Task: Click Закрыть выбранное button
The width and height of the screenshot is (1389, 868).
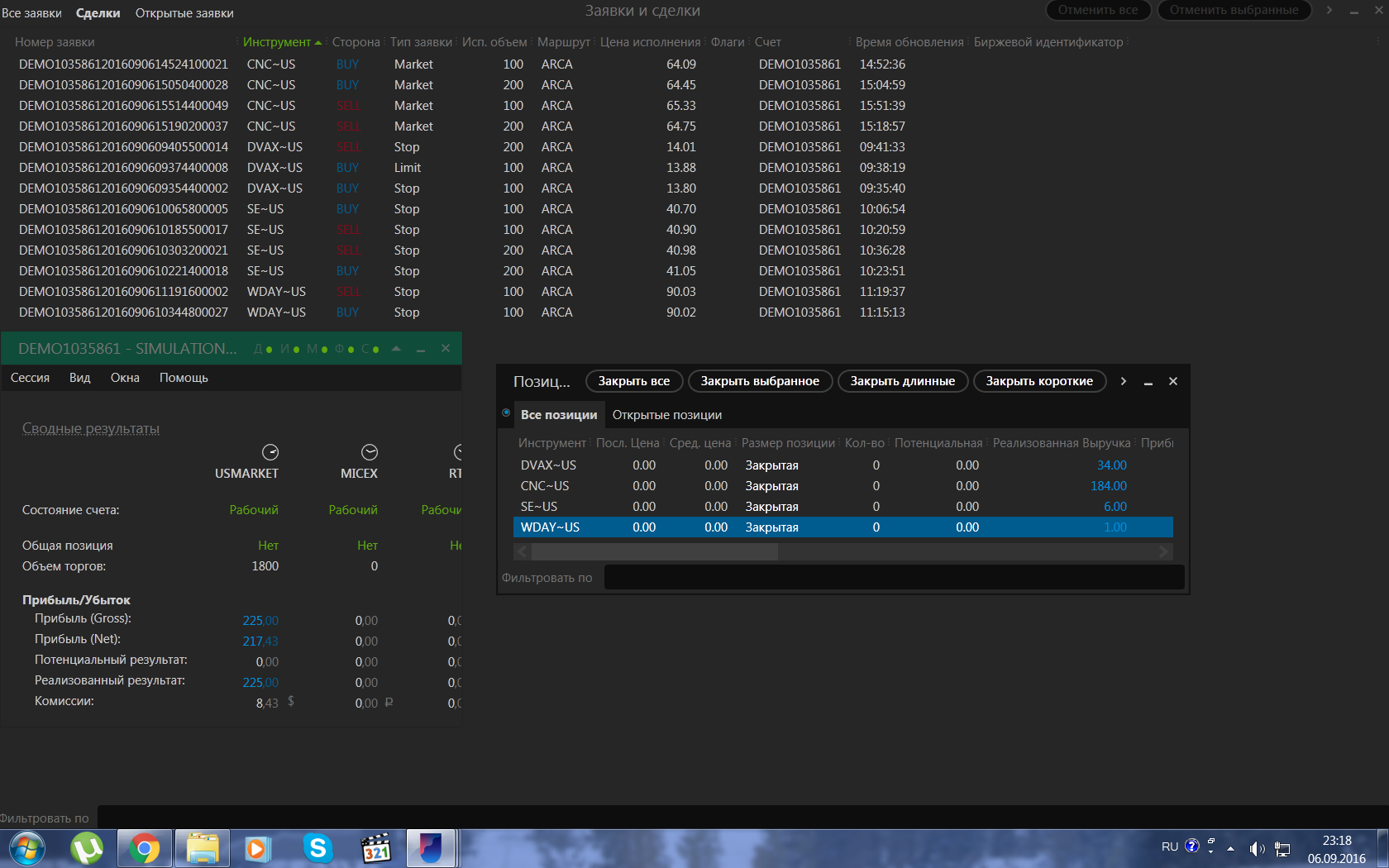Action: coord(760,381)
